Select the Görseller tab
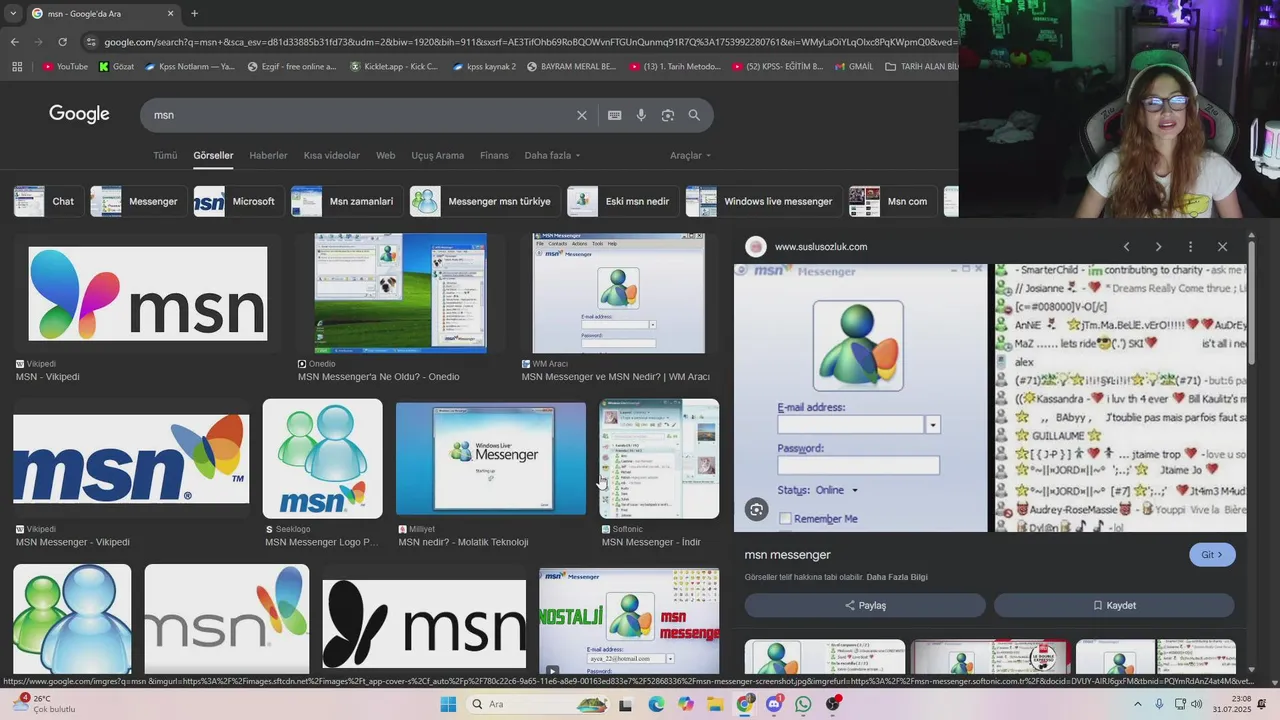 [x=213, y=156]
